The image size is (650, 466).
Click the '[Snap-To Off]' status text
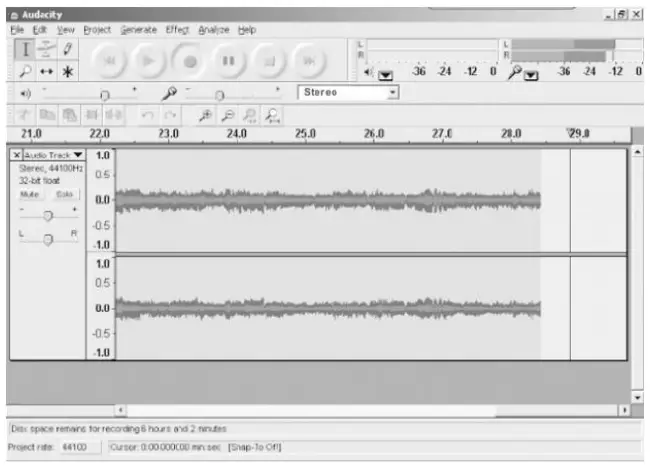pyautogui.click(x=255, y=447)
